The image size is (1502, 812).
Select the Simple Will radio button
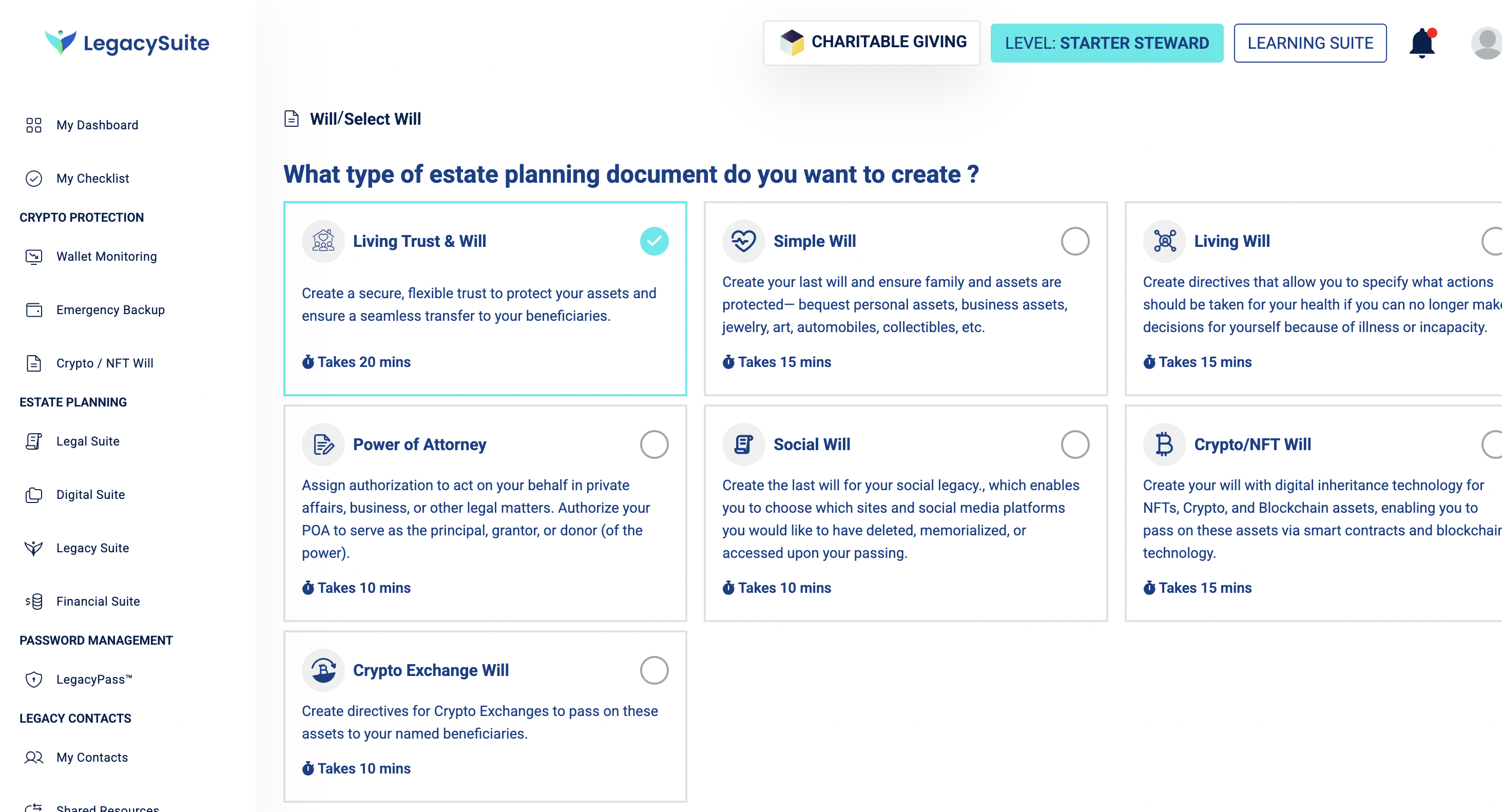click(1074, 241)
